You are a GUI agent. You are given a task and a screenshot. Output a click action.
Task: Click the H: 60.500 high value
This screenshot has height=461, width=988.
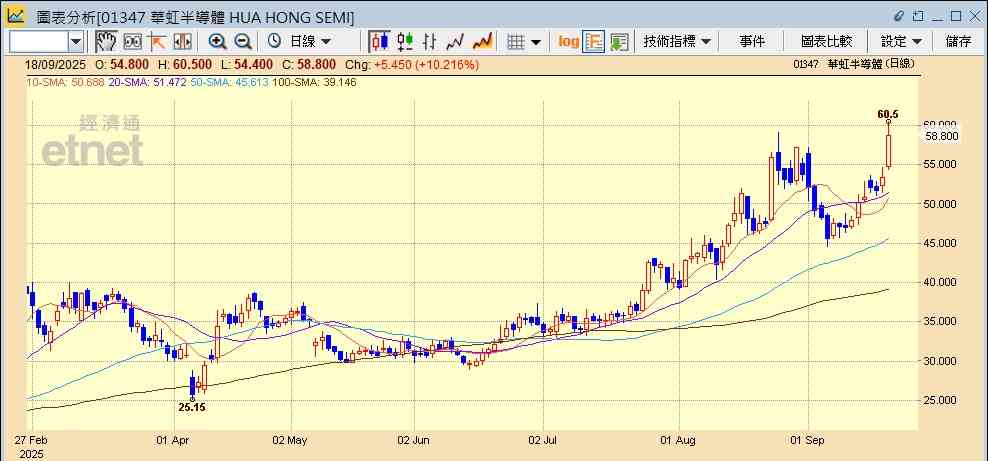[x=185, y=65]
